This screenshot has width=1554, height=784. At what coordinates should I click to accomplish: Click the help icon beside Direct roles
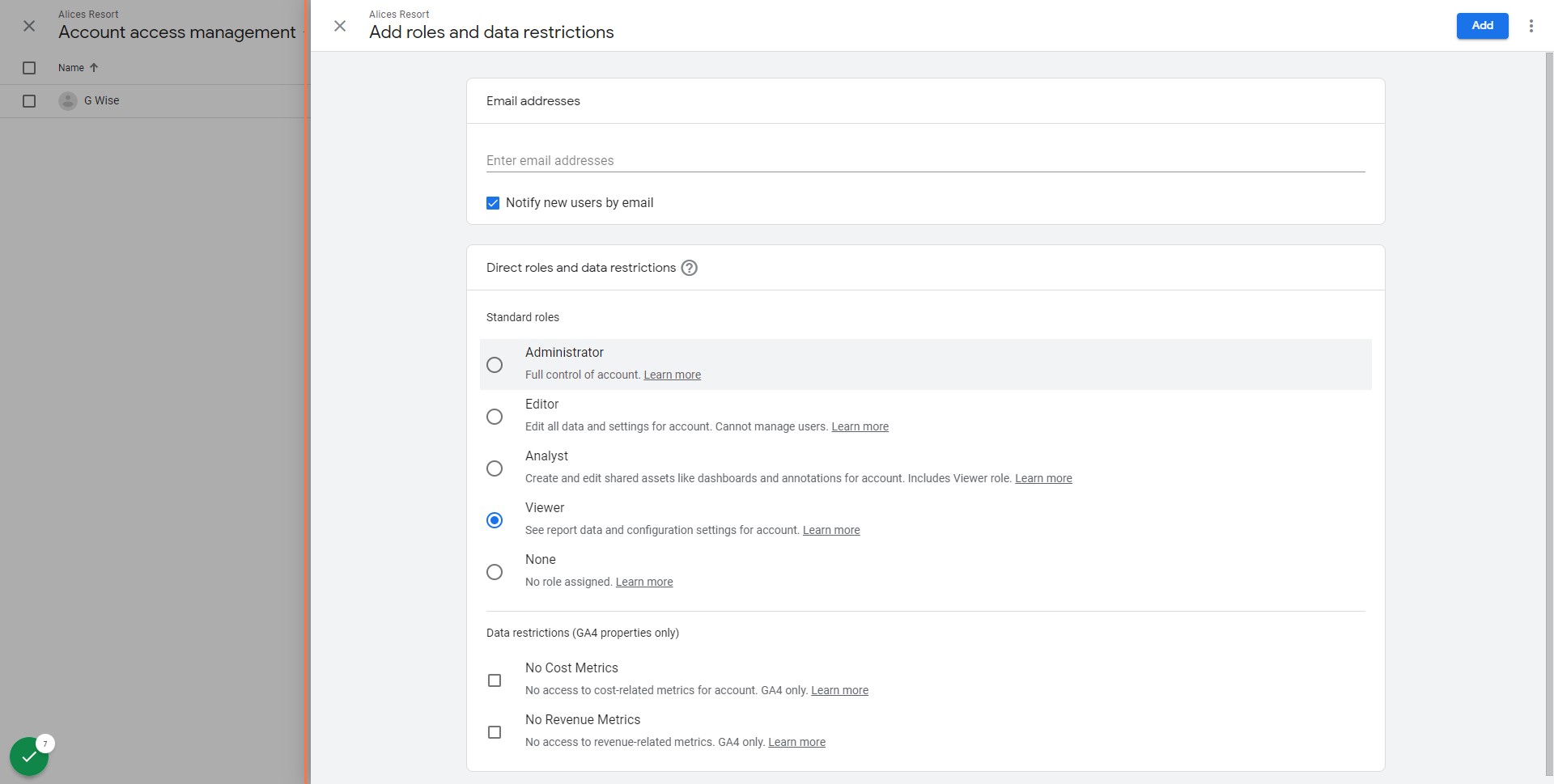[689, 268]
